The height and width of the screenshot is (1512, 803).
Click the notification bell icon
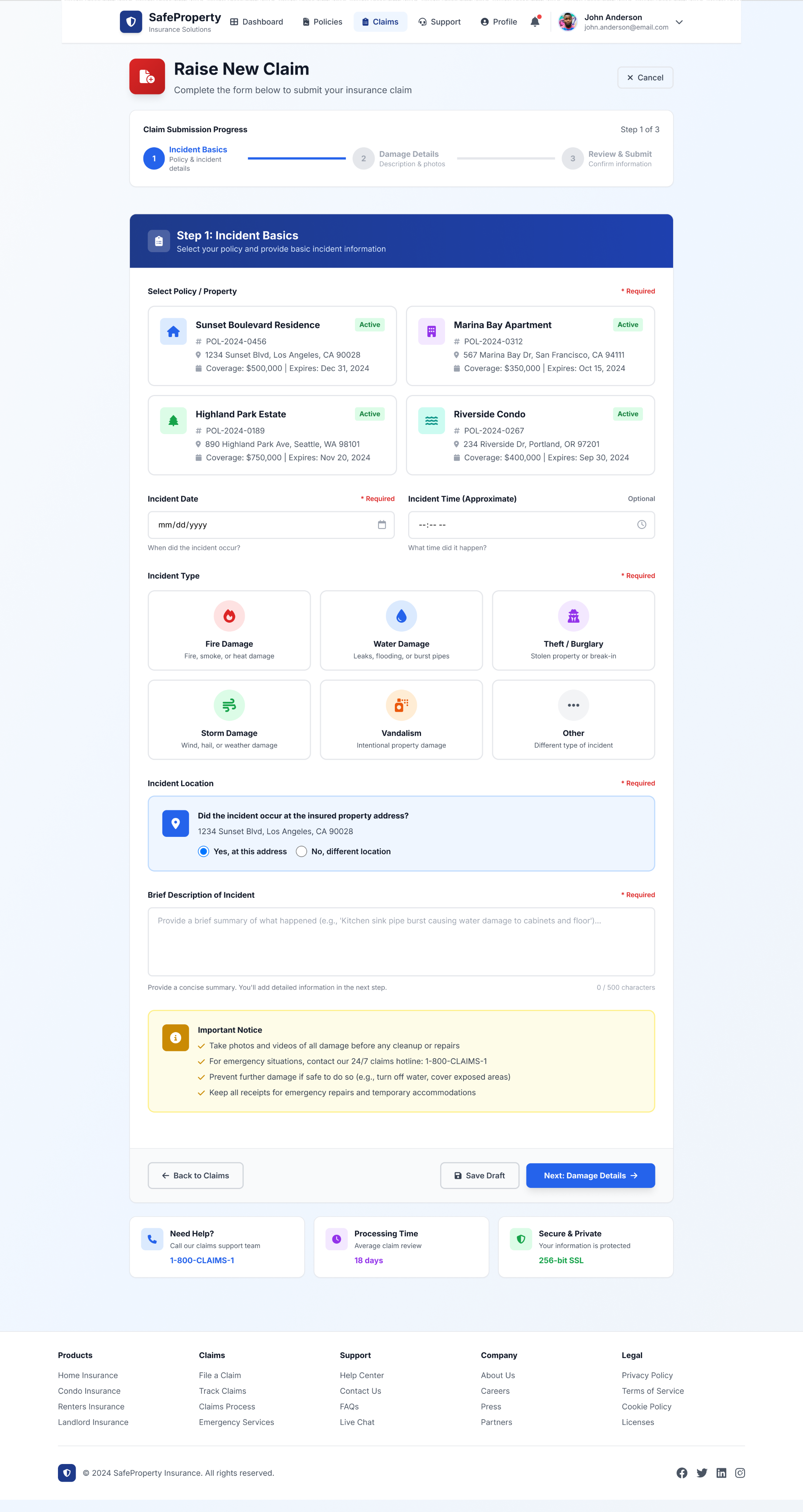click(535, 22)
